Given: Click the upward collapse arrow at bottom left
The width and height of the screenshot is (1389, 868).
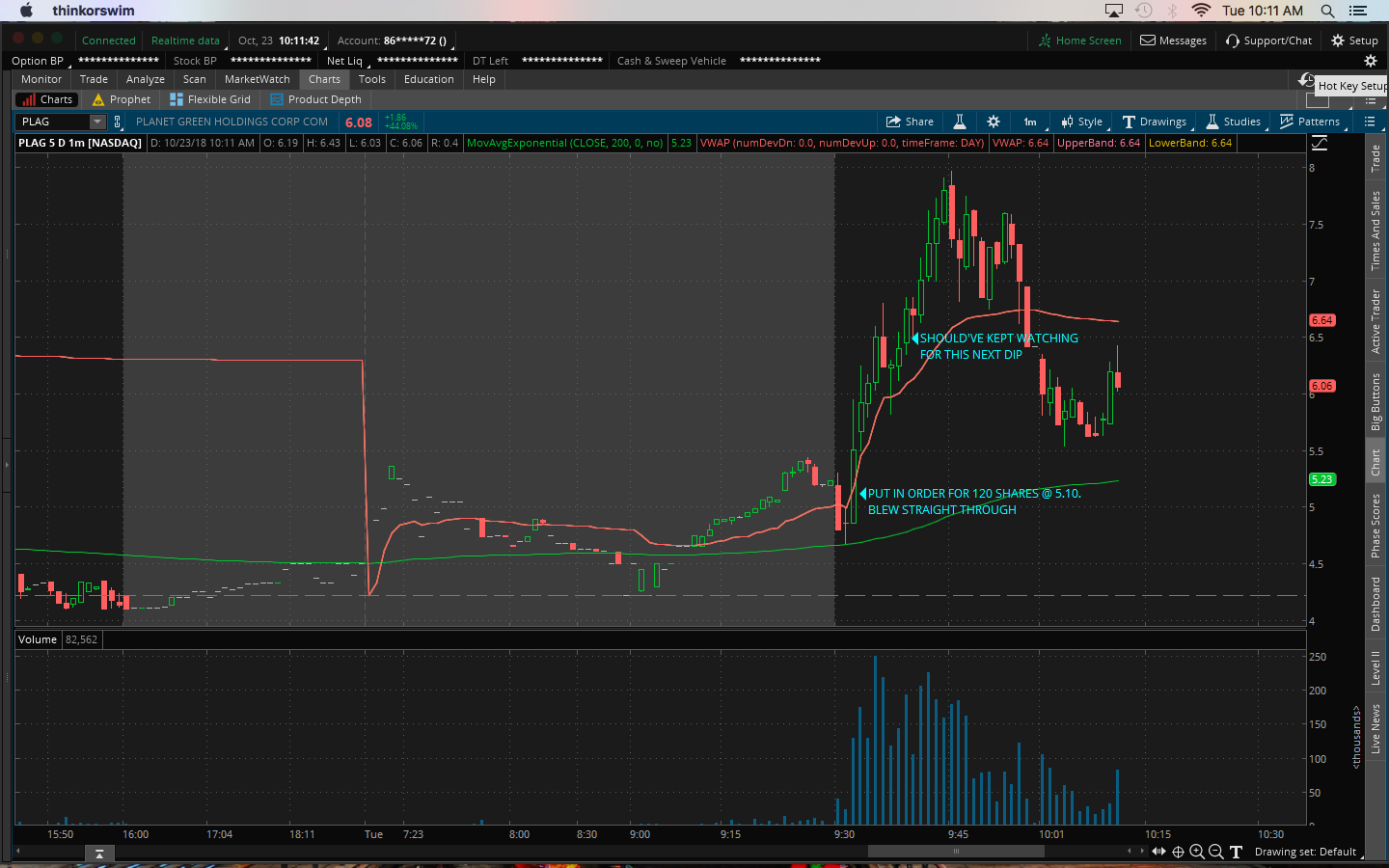Looking at the screenshot, I should (99, 854).
